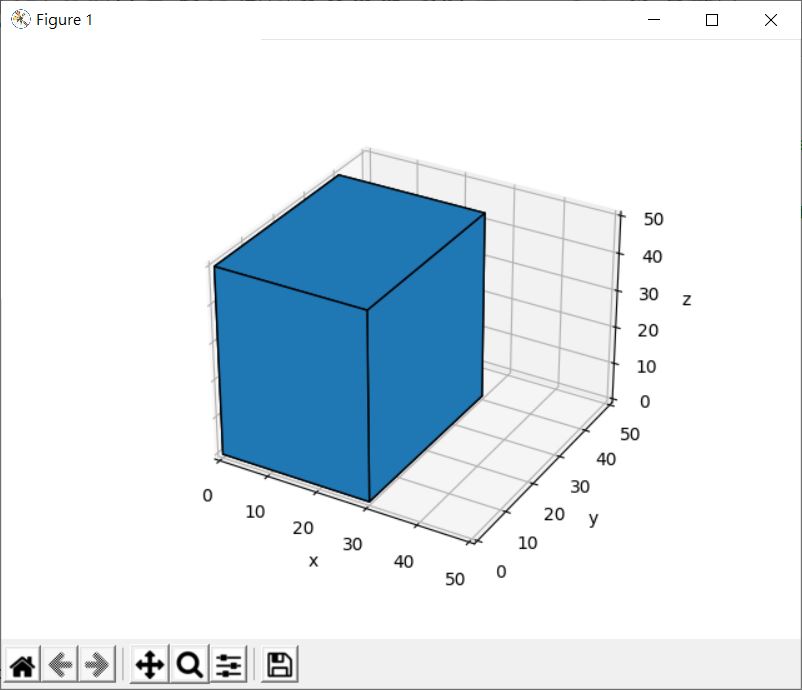
Task: Click the z axis label
Action: (x=687, y=299)
